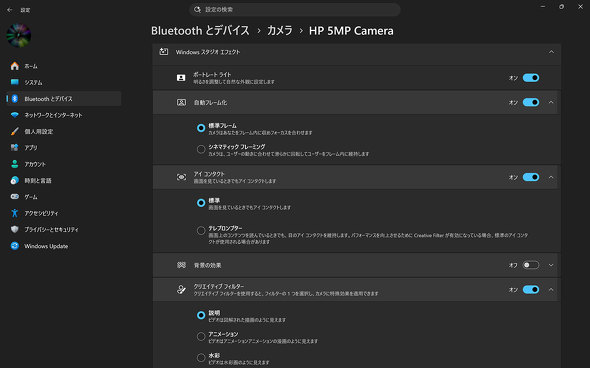590x368 pixels.
Task: Select 標準フレーム radio button
Action: pyautogui.click(x=201, y=128)
